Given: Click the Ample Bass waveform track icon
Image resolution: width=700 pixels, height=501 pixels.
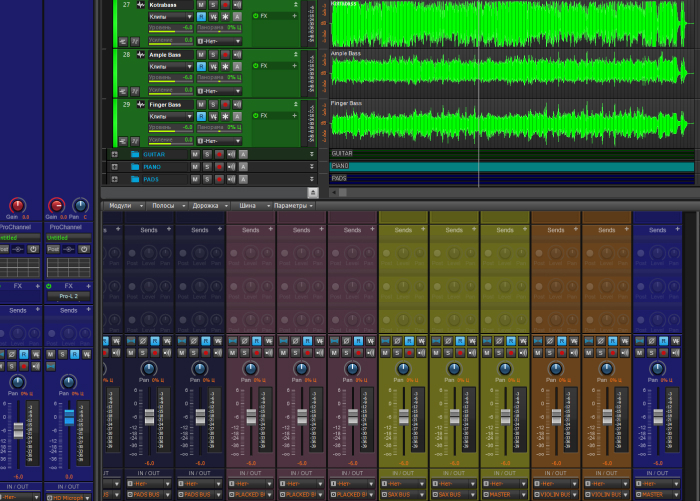Looking at the screenshot, I should [140, 53].
